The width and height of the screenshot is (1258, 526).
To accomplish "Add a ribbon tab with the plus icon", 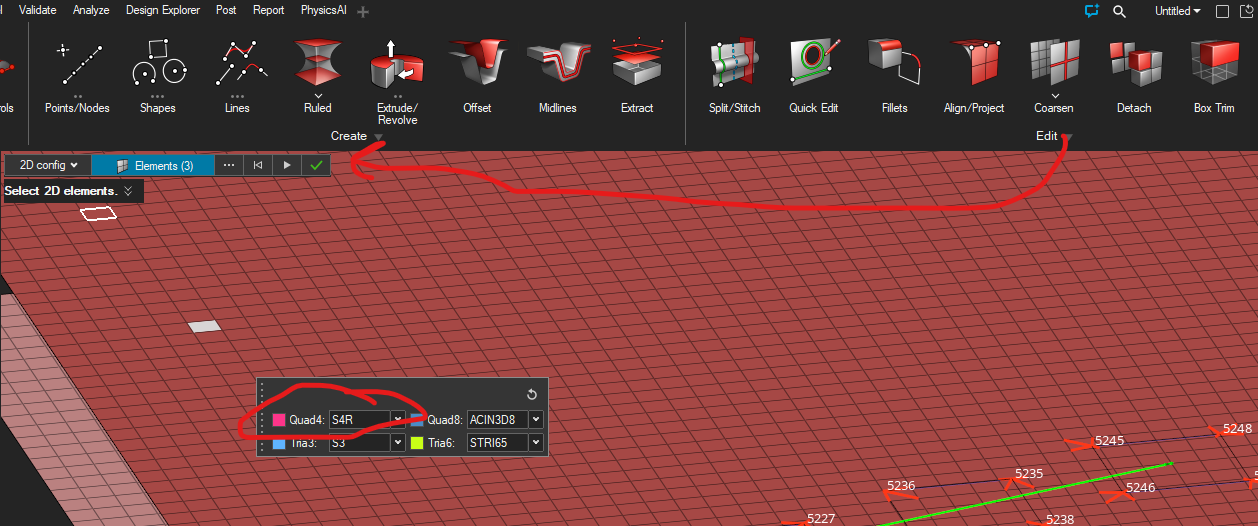I will 362,11.
